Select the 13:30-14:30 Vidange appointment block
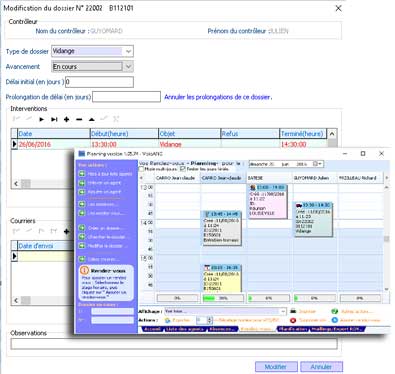395x374 pixels. click(313, 219)
